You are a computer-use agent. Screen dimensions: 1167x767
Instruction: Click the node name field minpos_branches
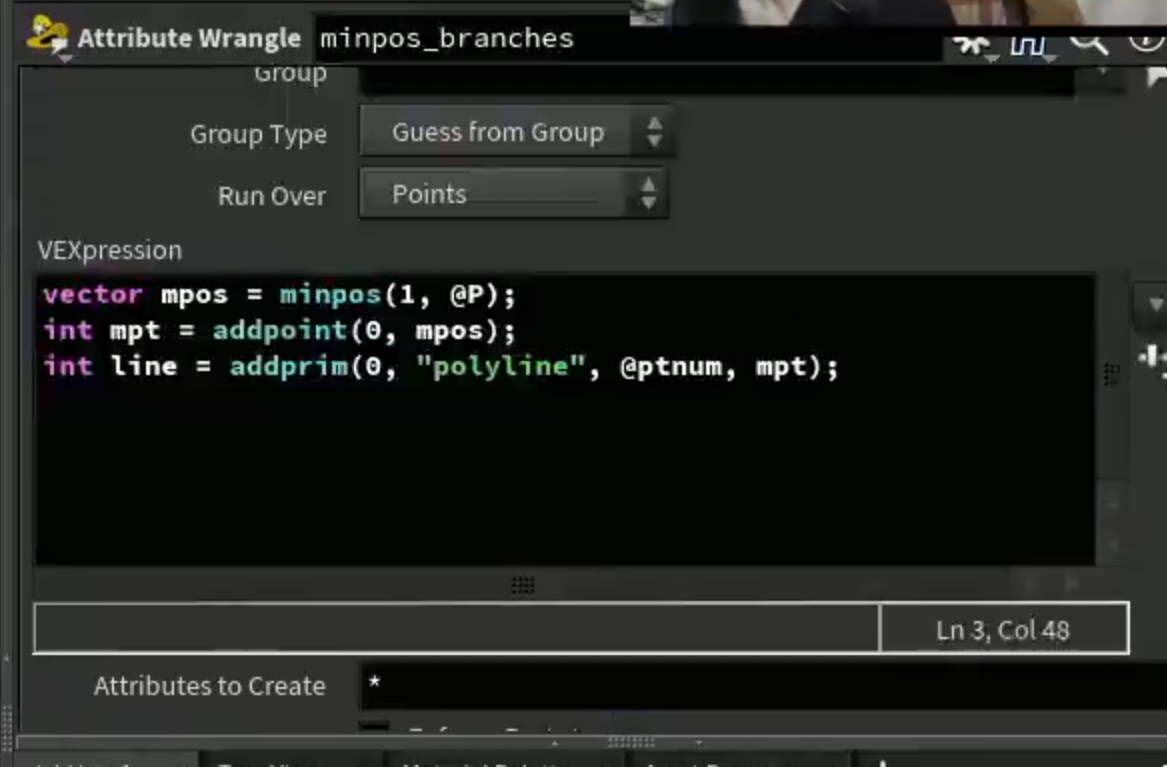(629, 39)
